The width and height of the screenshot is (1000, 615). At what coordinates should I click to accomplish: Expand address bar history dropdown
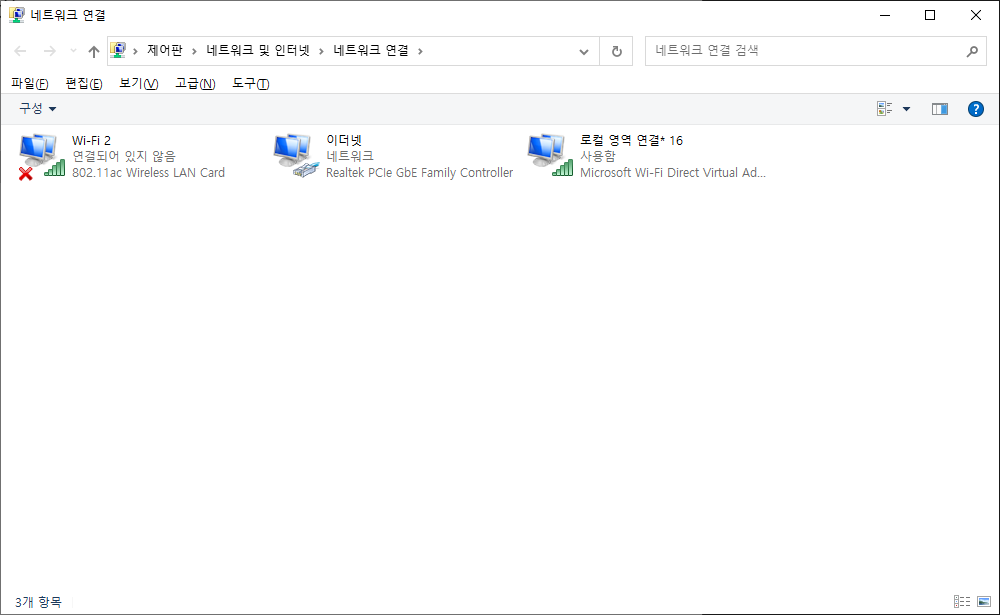click(584, 51)
